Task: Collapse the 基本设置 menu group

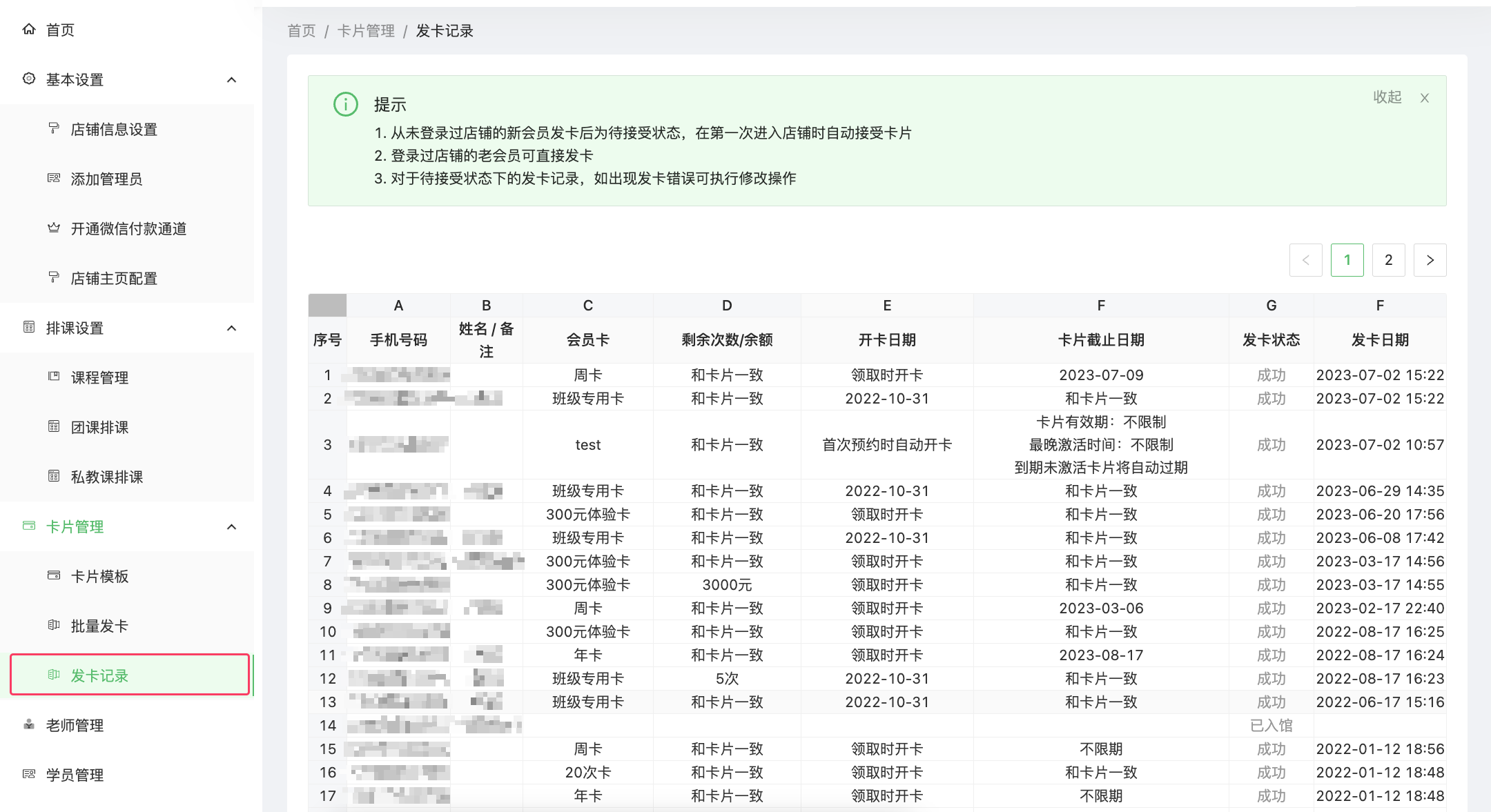Action: (x=232, y=80)
